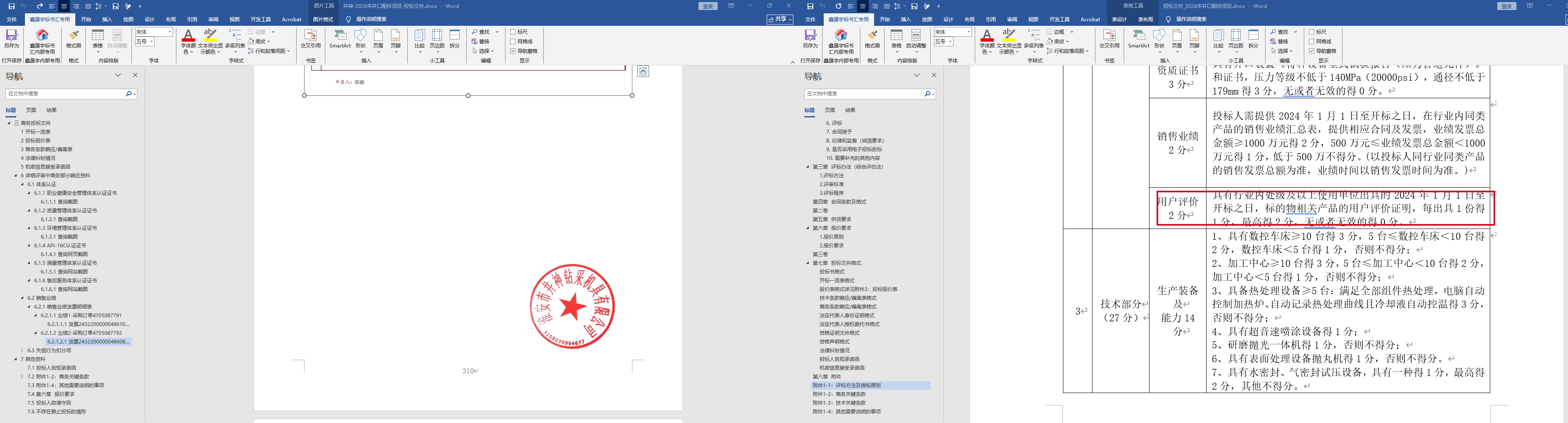Insert SmartArt in 招标文件 window
The width and height of the screenshot is (1568, 423).
[1138, 38]
